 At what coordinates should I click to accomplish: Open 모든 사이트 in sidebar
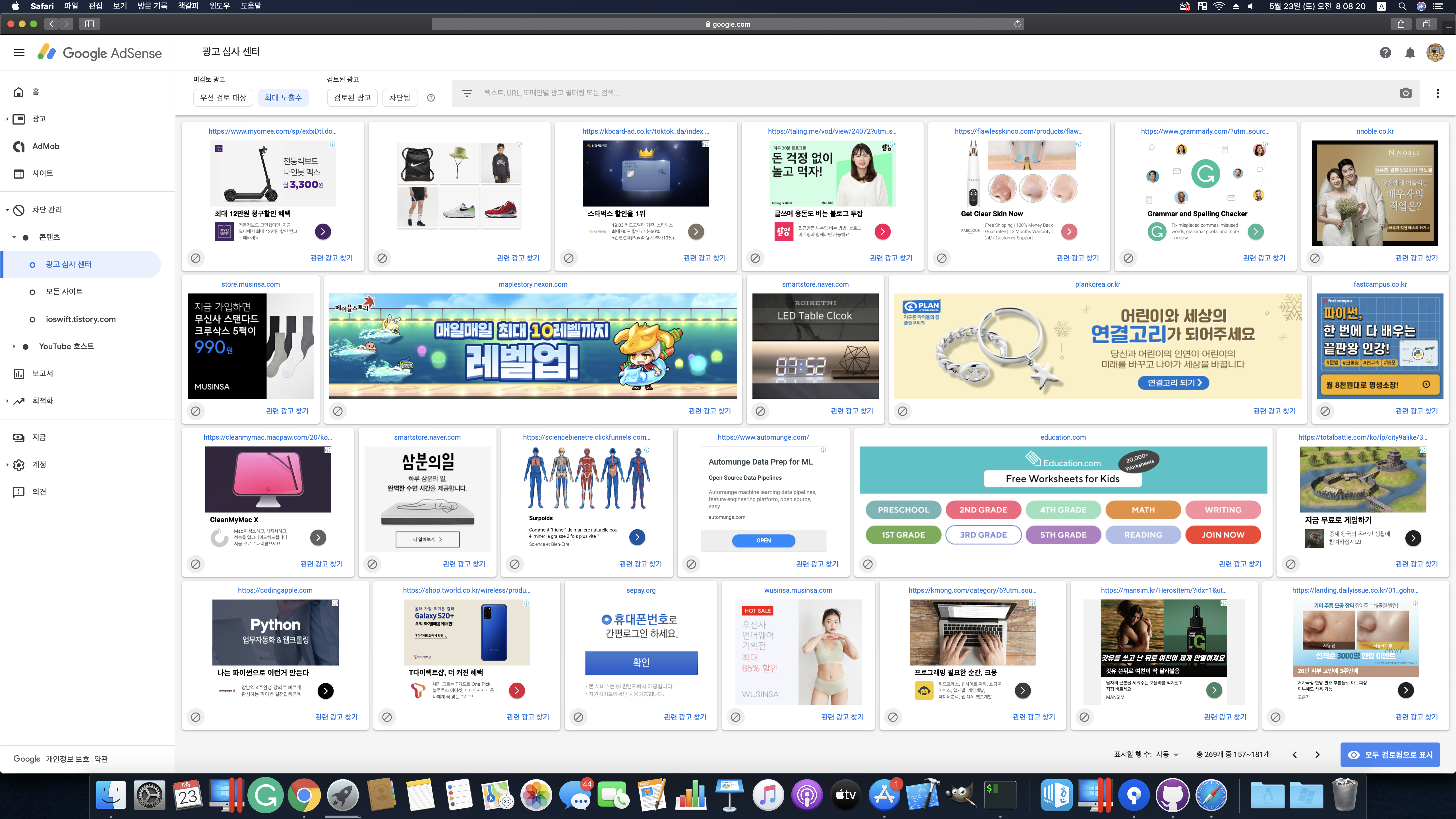64,292
